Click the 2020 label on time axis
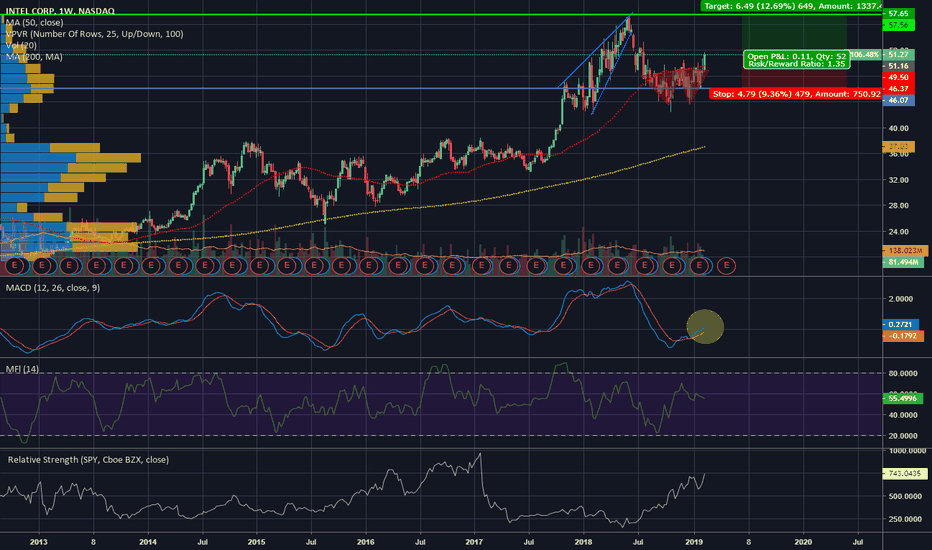The height and width of the screenshot is (550, 932). 803,542
